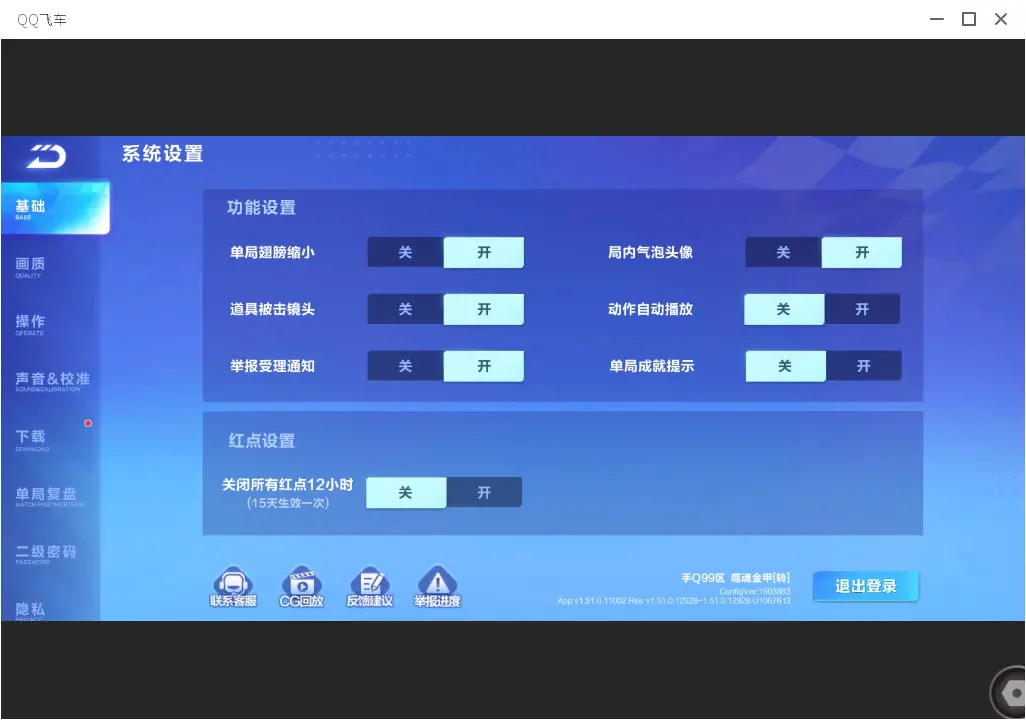This screenshot has width=1026, height=720.
Task: Set 单局翅膀缩小 to 开
Action: pos(484,253)
